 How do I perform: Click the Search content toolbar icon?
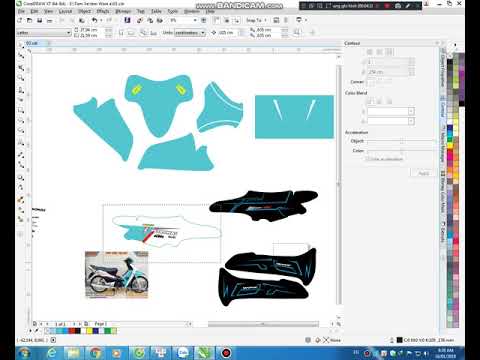(127, 20)
